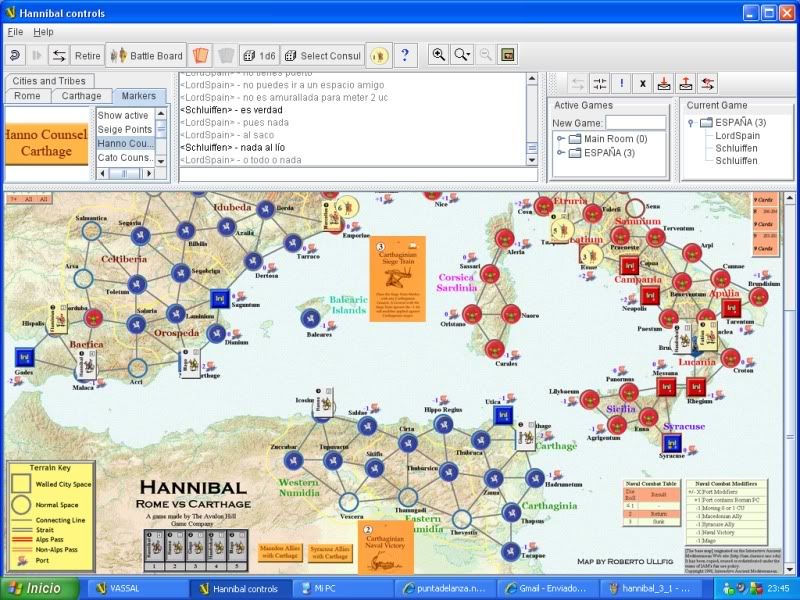Click the Hanno Counsel Carthage marker preview
The height and width of the screenshot is (600, 800).
click(46, 143)
